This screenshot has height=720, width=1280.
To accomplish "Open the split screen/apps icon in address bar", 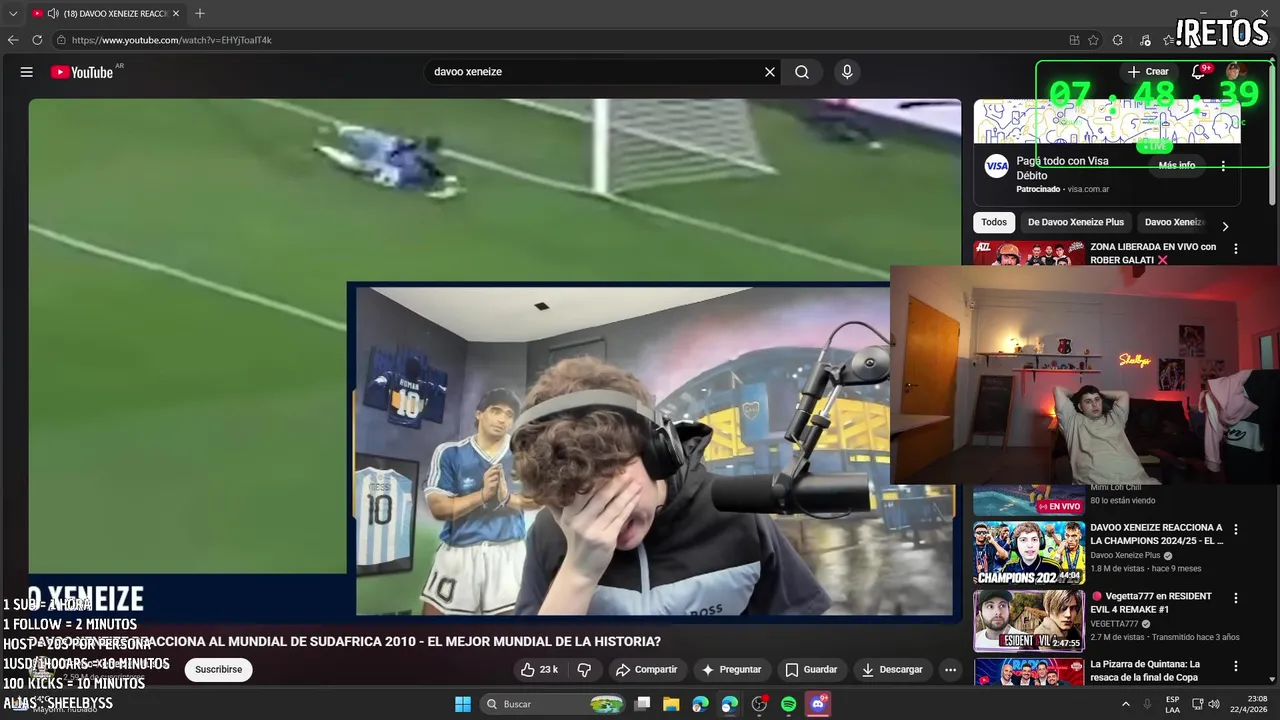I will pos(1074,40).
